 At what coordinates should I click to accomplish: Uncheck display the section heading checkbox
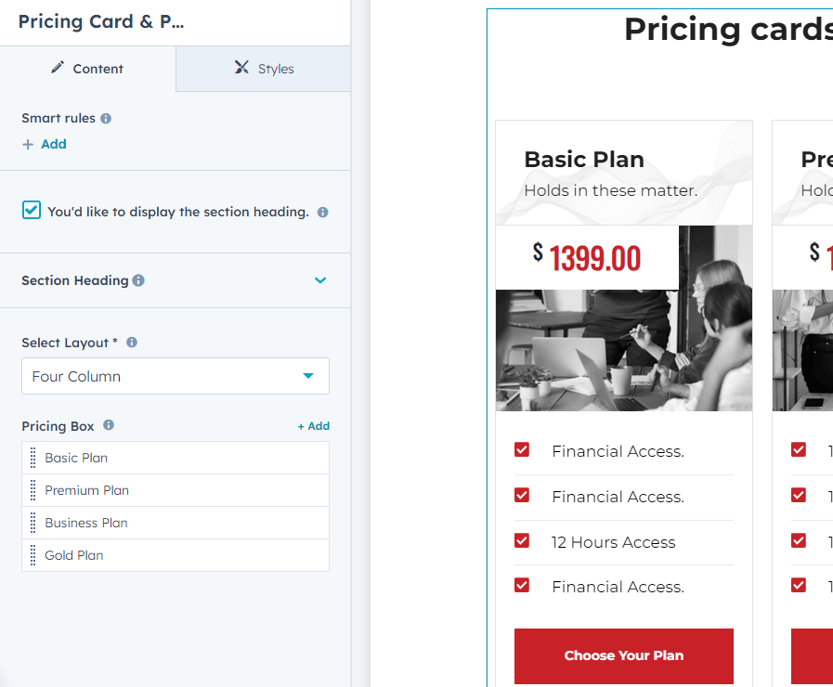coord(32,211)
